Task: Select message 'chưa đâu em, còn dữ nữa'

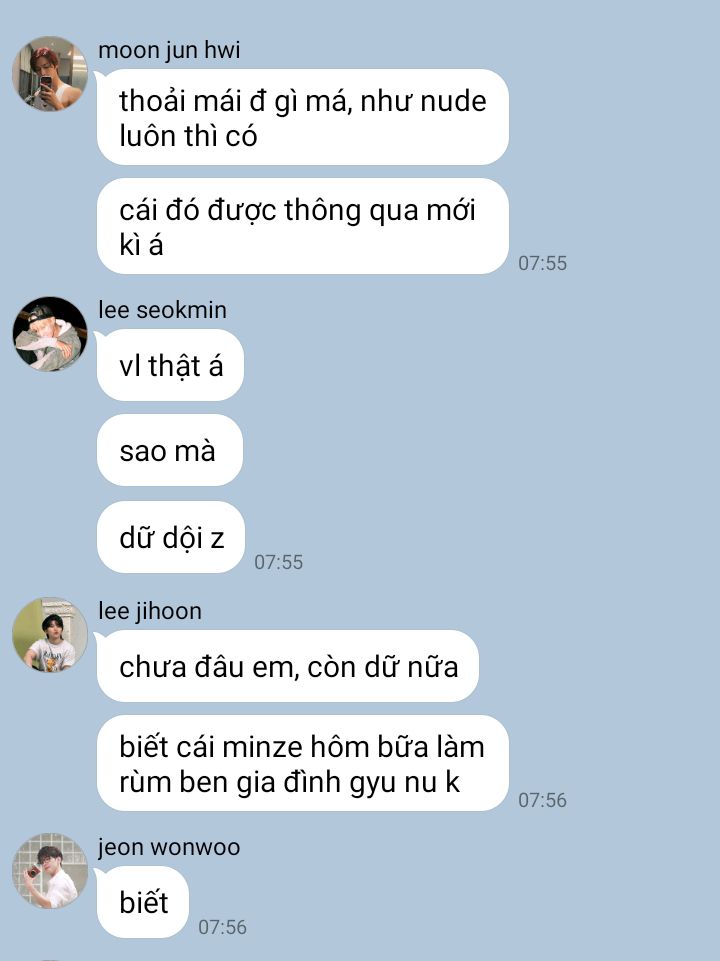Action: pos(288,666)
